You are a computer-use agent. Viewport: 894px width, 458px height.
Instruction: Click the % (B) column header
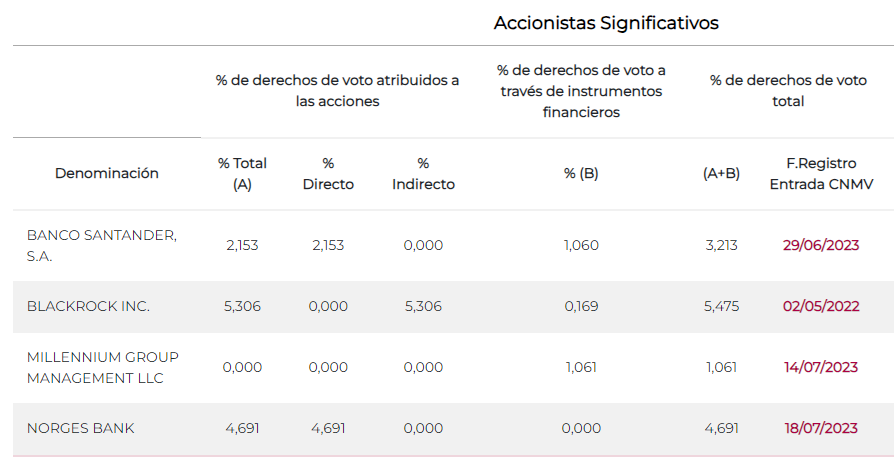coord(581,173)
